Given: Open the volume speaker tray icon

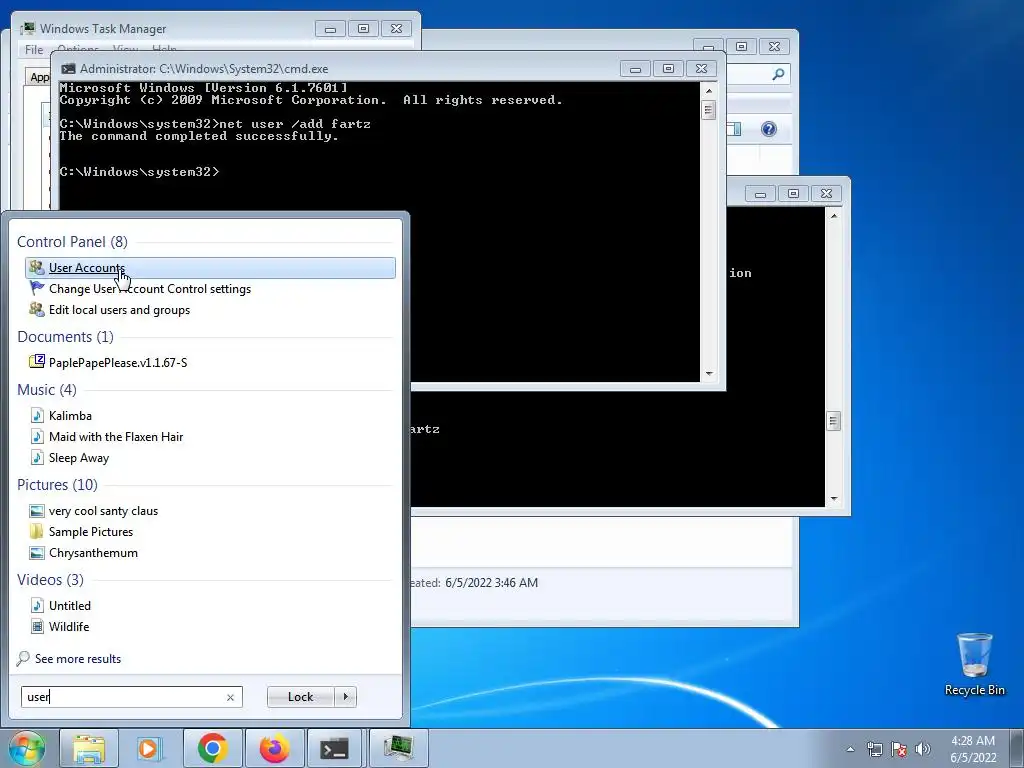Looking at the screenshot, I should [923, 749].
